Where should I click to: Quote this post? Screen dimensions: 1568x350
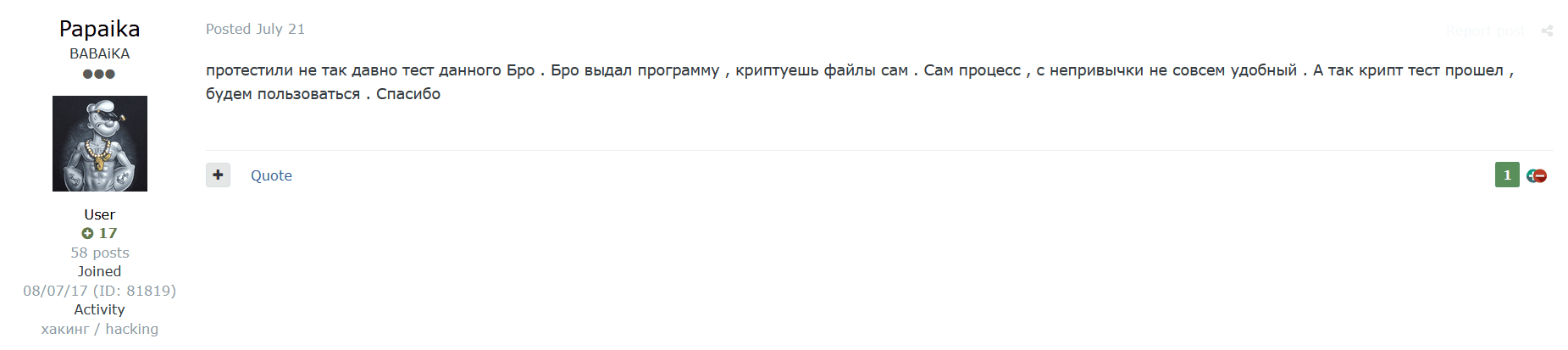click(x=271, y=175)
